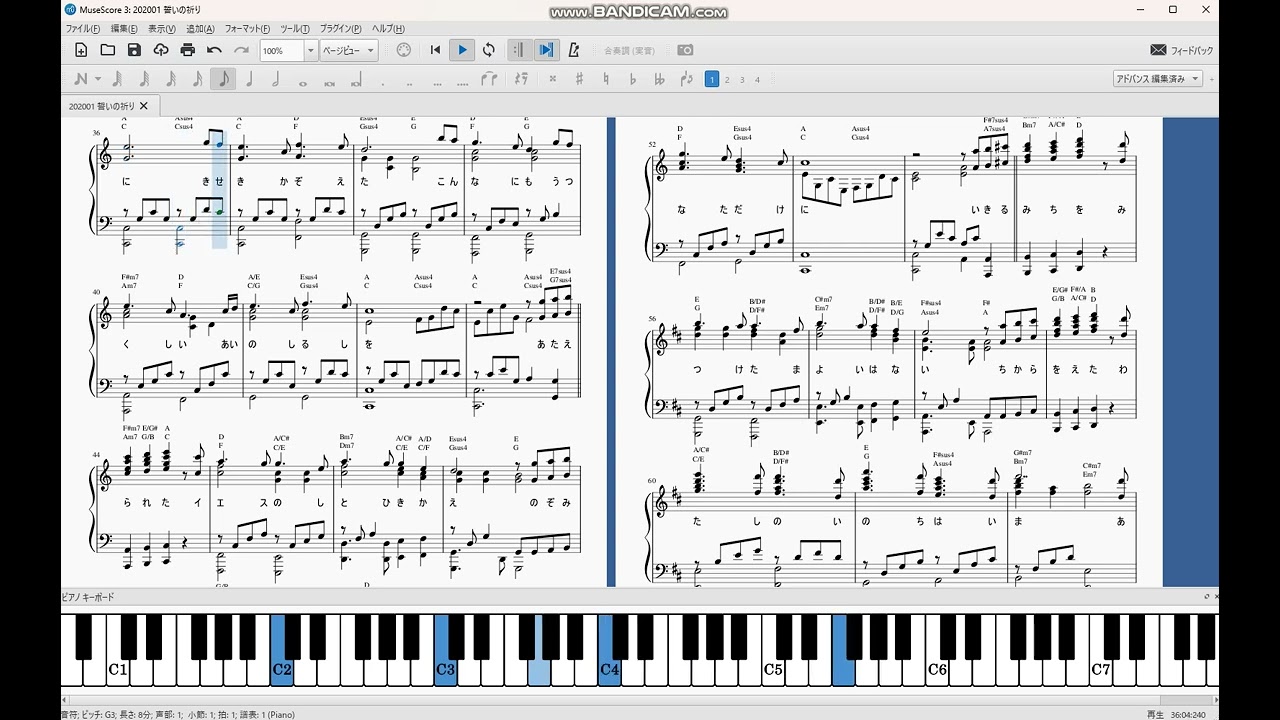Toggle concert pitch (合奏調) button
1280x720 pixels.
coord(630,50)
